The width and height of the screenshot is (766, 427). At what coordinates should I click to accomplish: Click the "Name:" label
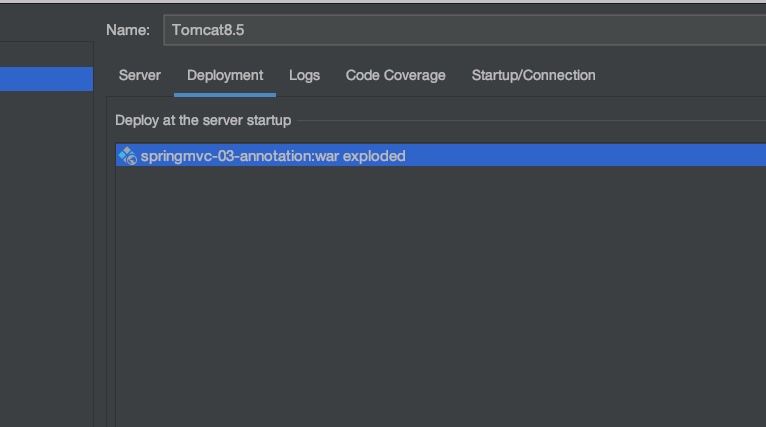click(128, 30)
